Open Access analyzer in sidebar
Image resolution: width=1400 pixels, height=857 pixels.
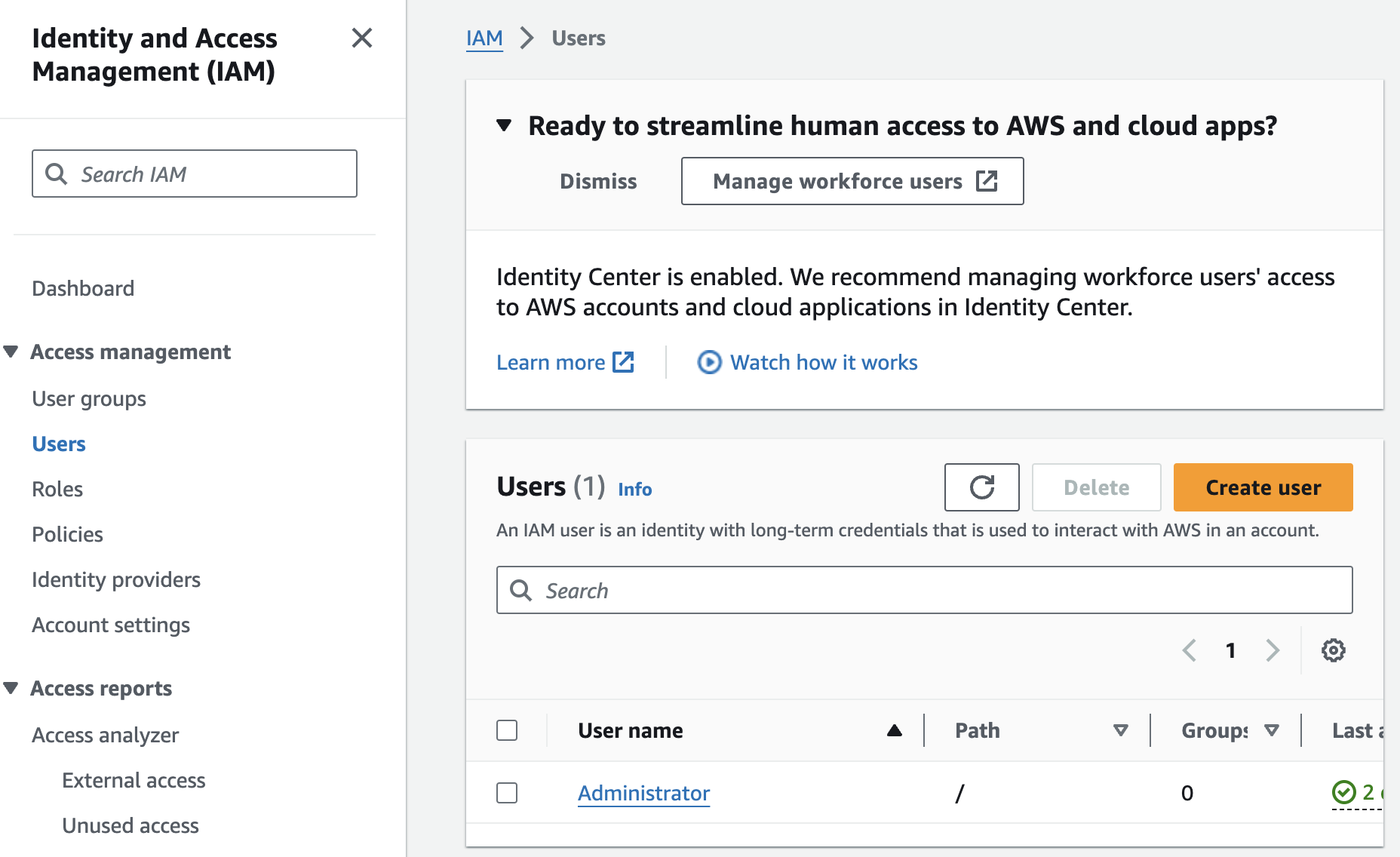(x=105, y=735)
